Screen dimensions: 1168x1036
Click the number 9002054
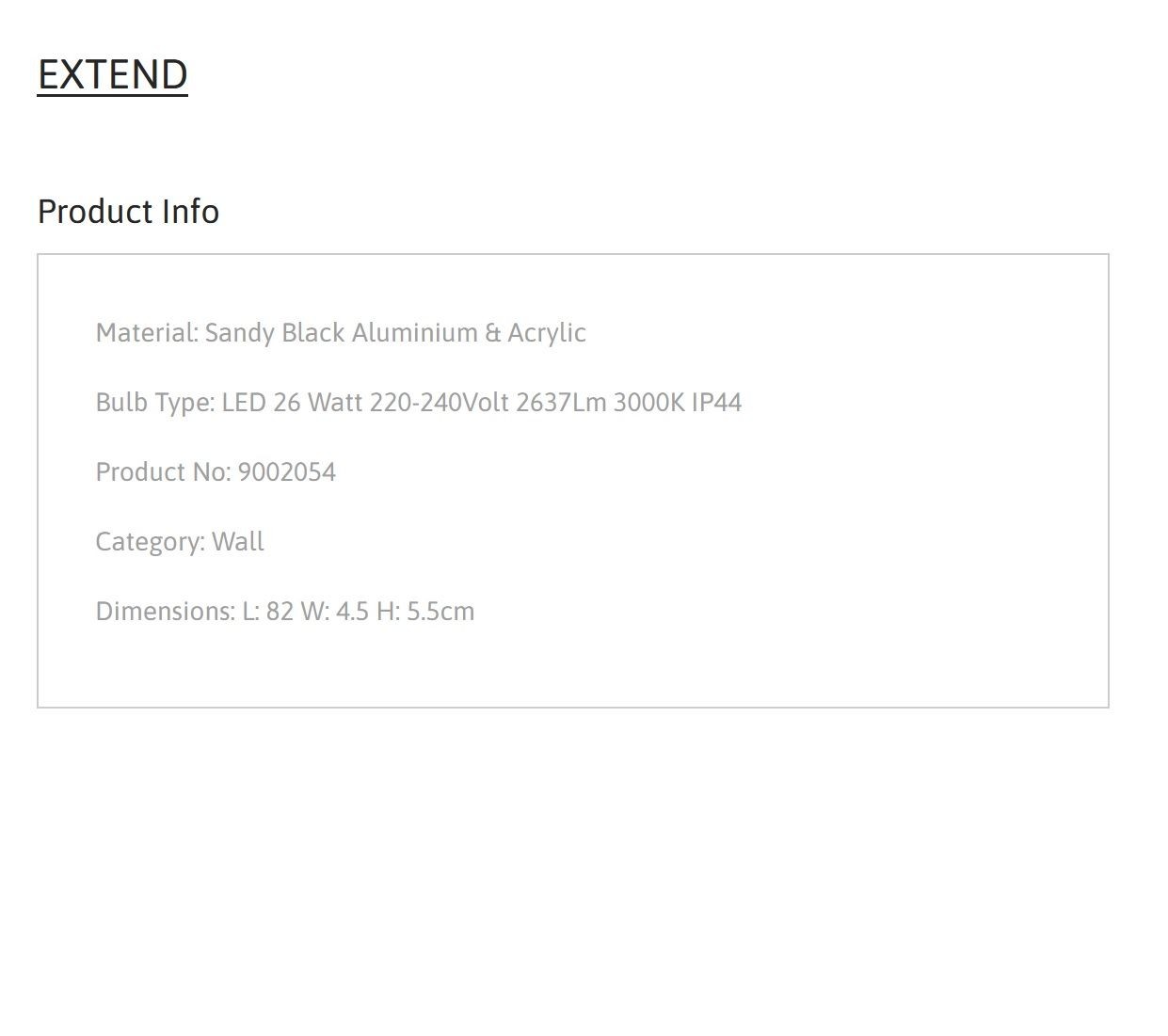click(x=287, y=472)
